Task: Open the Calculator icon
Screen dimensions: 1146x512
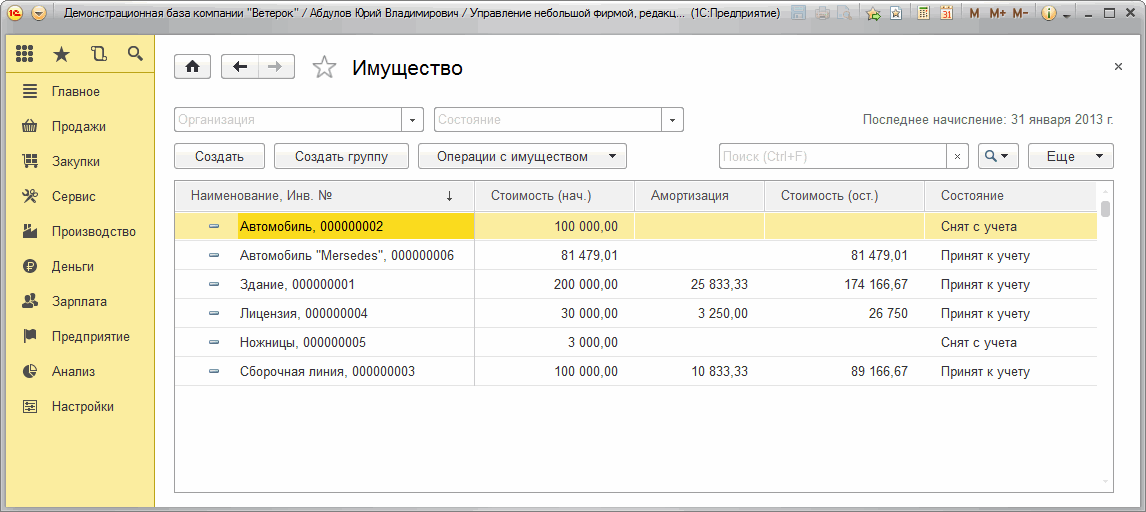Action: [x=924, y=13]
